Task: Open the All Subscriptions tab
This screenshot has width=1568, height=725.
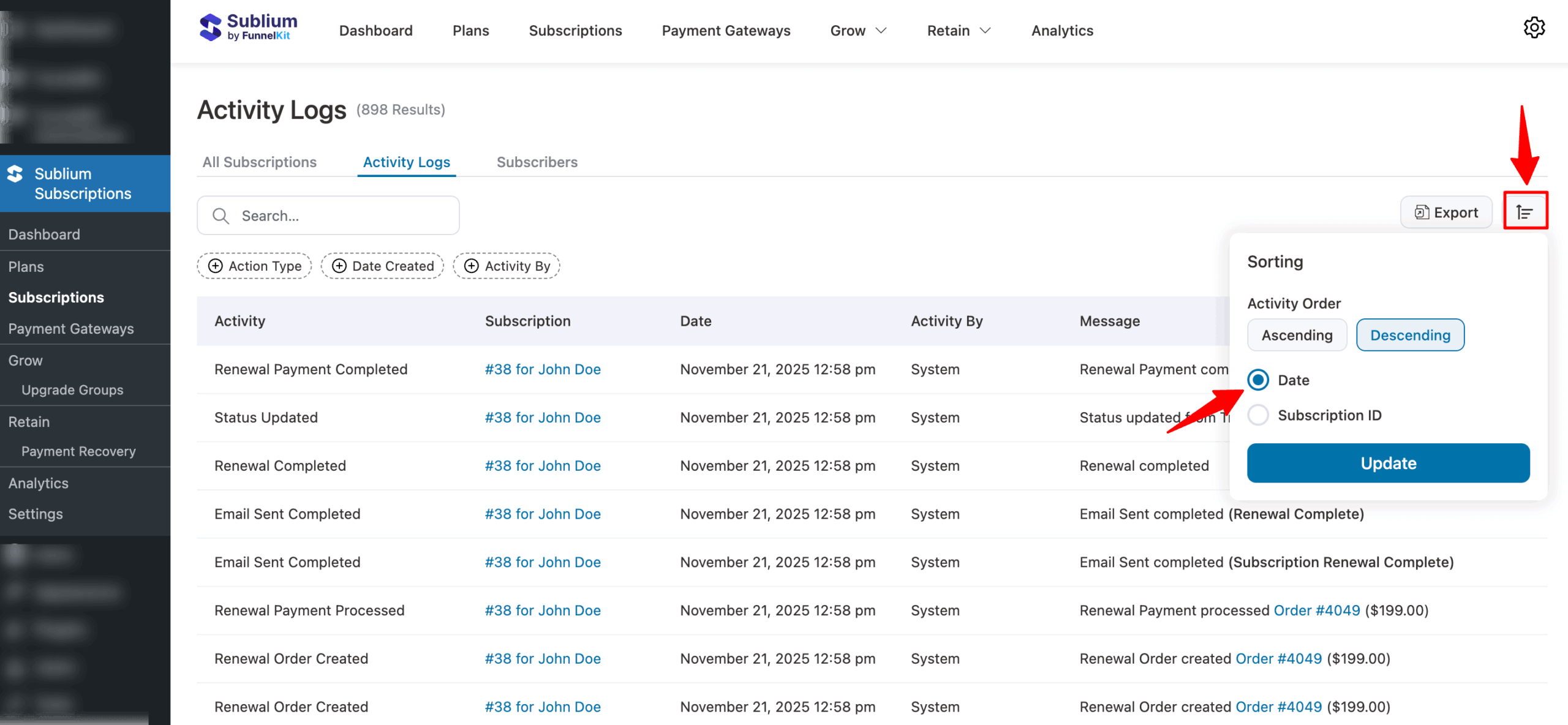Action: pos(260,162)
